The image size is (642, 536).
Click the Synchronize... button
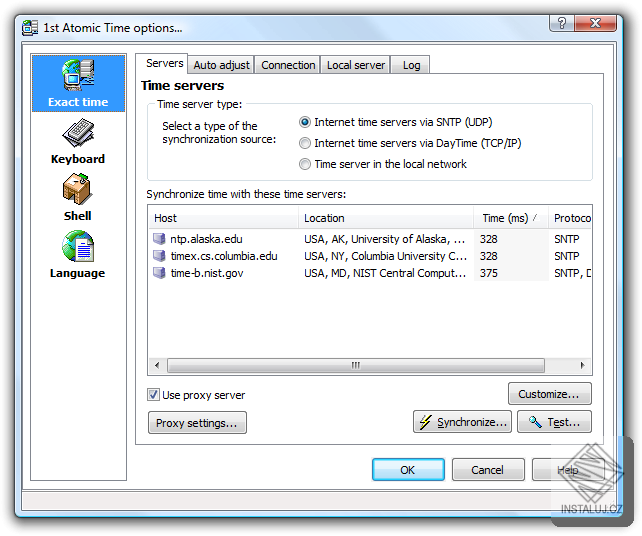click(x=462, y=422)
